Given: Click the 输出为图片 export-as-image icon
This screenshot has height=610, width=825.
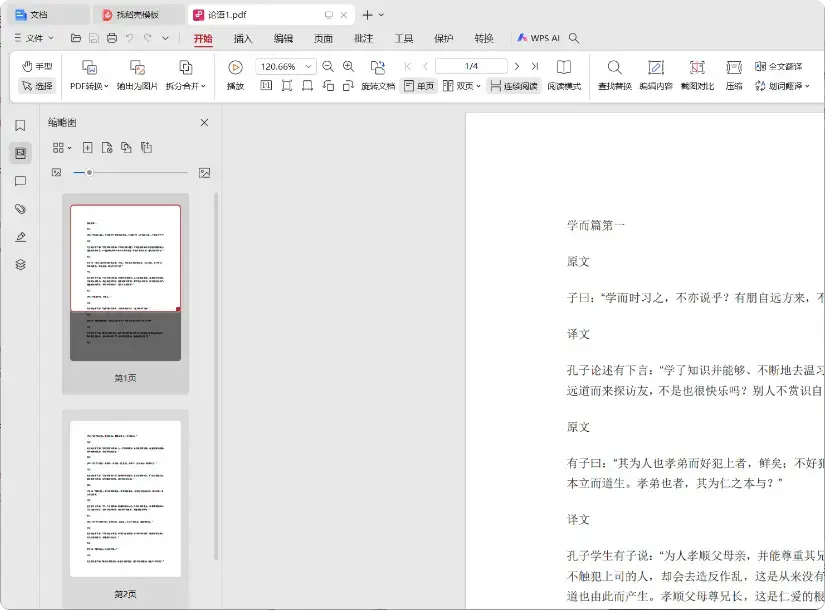Looking at the screenshot, I should coord(135,66).
